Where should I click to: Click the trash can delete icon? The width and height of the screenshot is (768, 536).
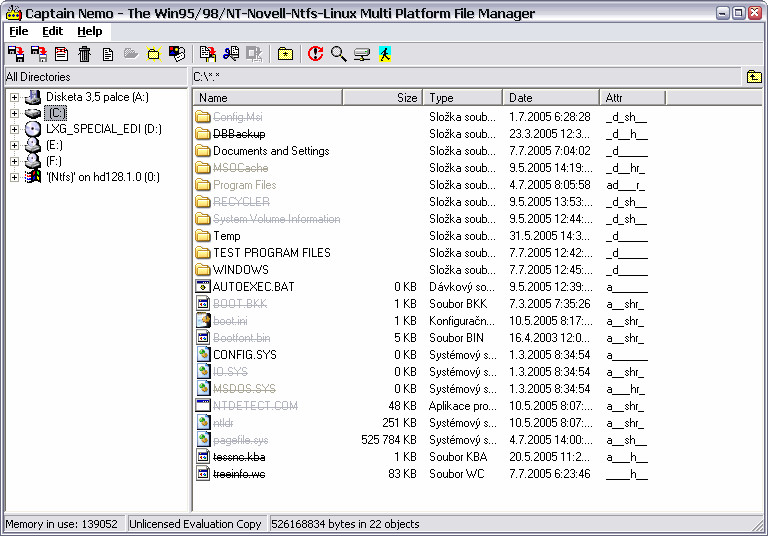[85, 53]
